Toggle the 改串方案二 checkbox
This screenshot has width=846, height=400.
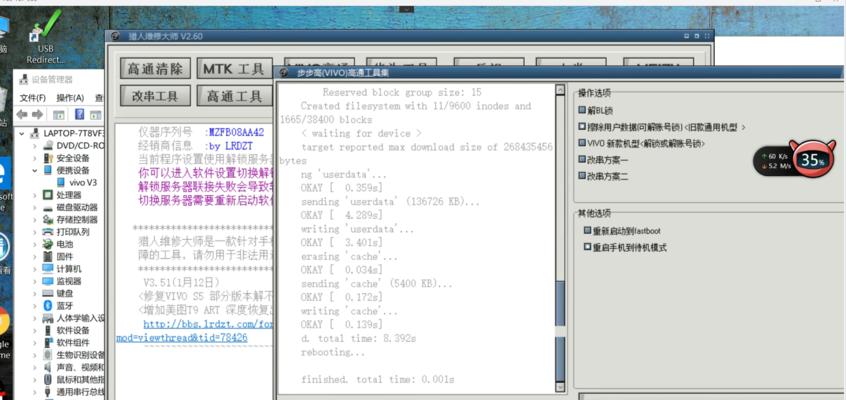pos(582,175)
